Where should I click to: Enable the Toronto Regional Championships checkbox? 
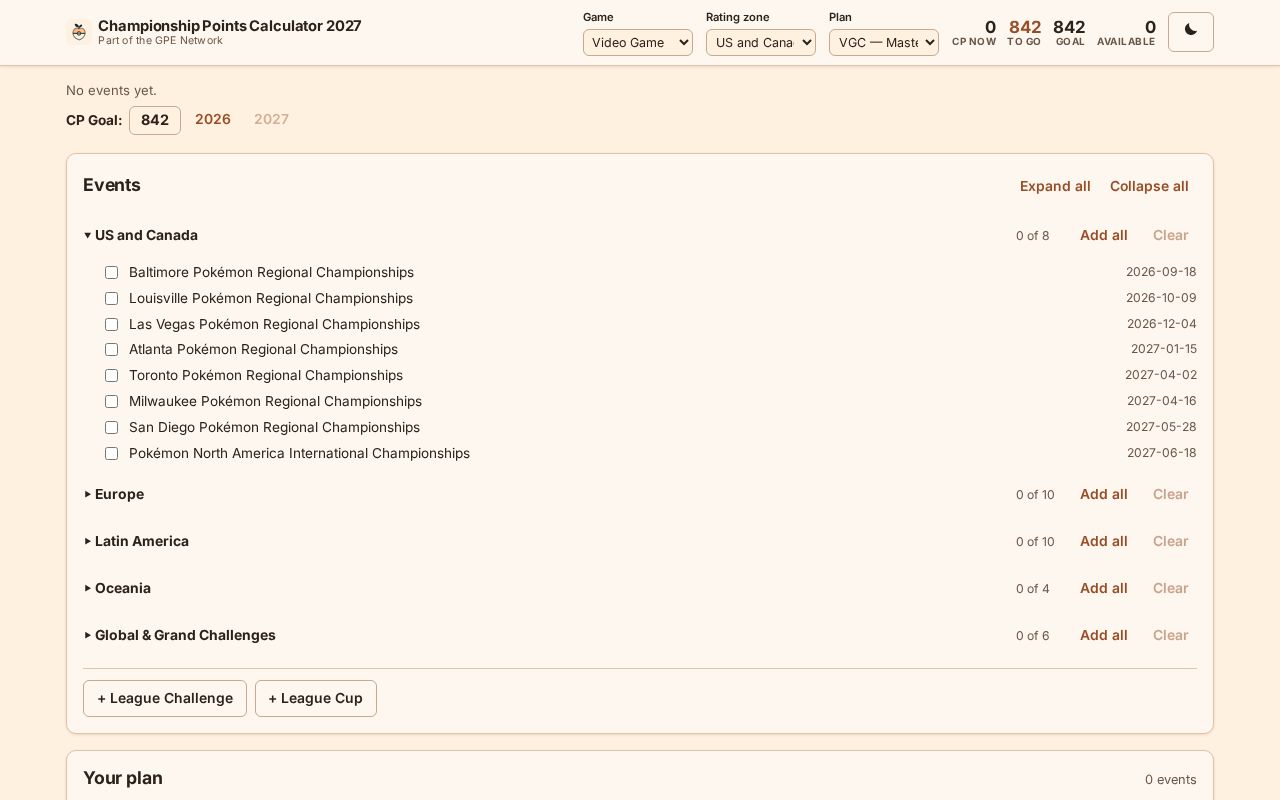[x=111, y=376]
